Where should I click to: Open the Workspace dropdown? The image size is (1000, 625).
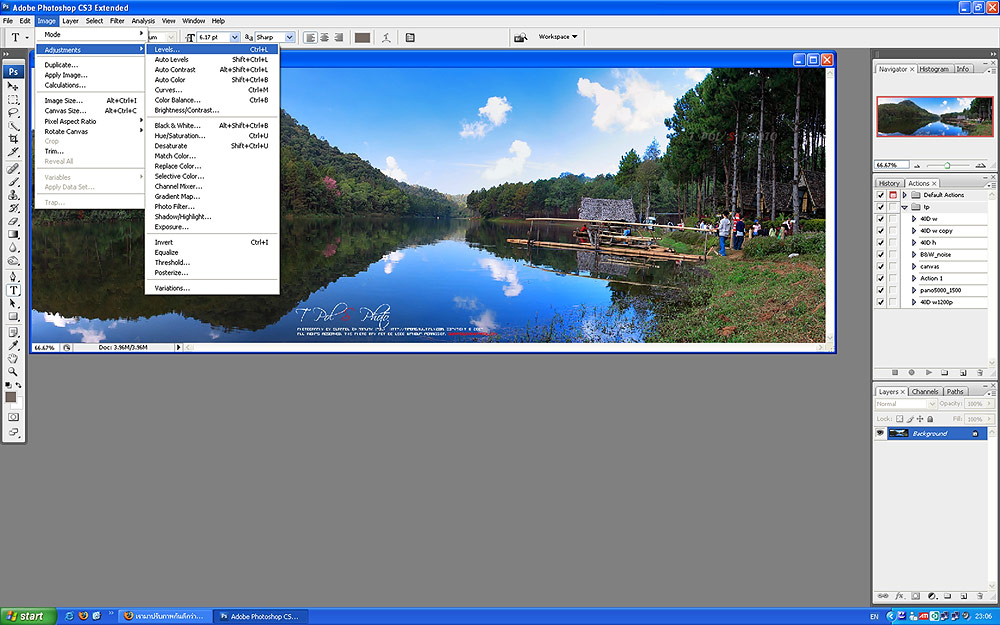pyautogui.click(x=559, y=37)
